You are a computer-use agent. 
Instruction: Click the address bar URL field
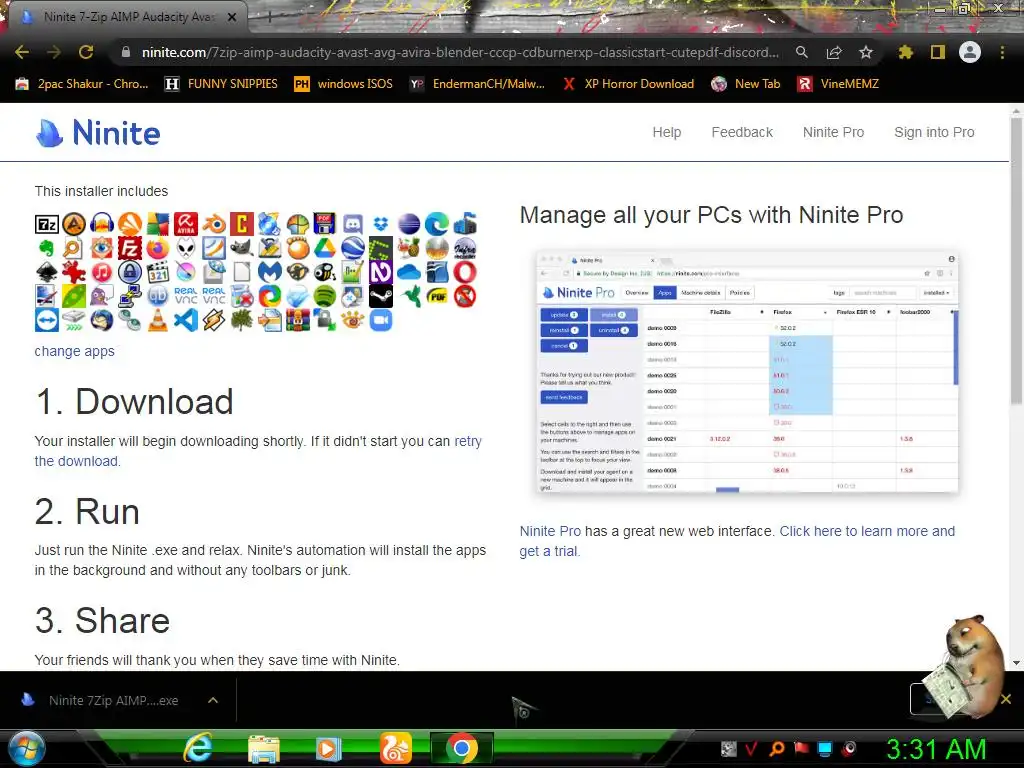(x=460, y=52)
